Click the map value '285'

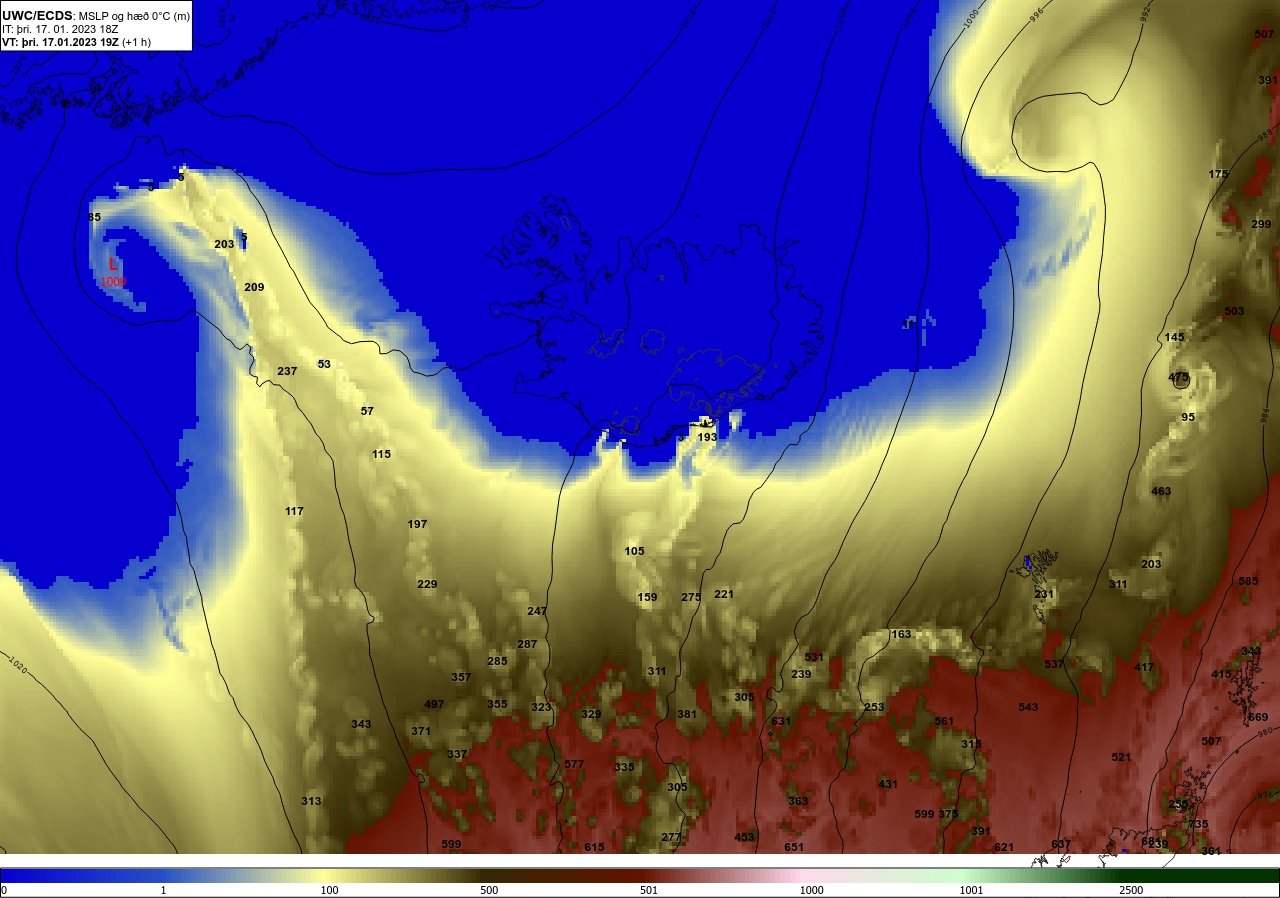[497, 661]
